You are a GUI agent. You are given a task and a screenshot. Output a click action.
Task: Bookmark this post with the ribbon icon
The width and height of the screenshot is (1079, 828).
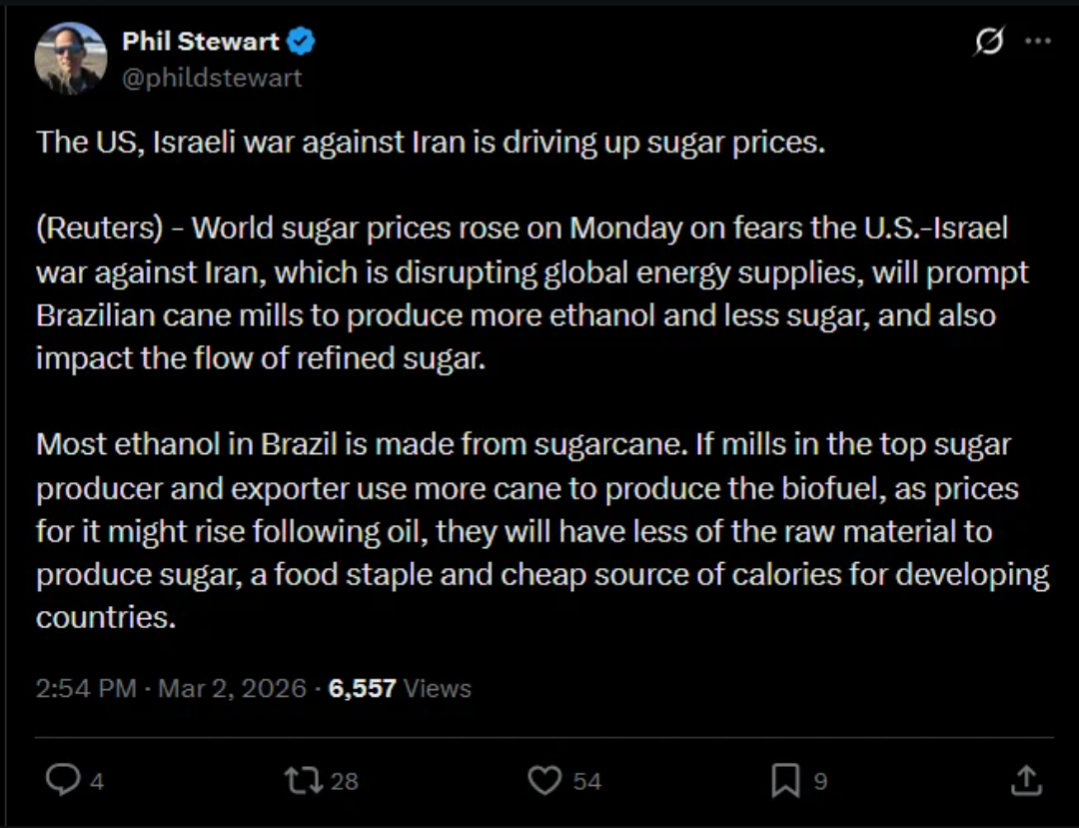coord(785,780)
